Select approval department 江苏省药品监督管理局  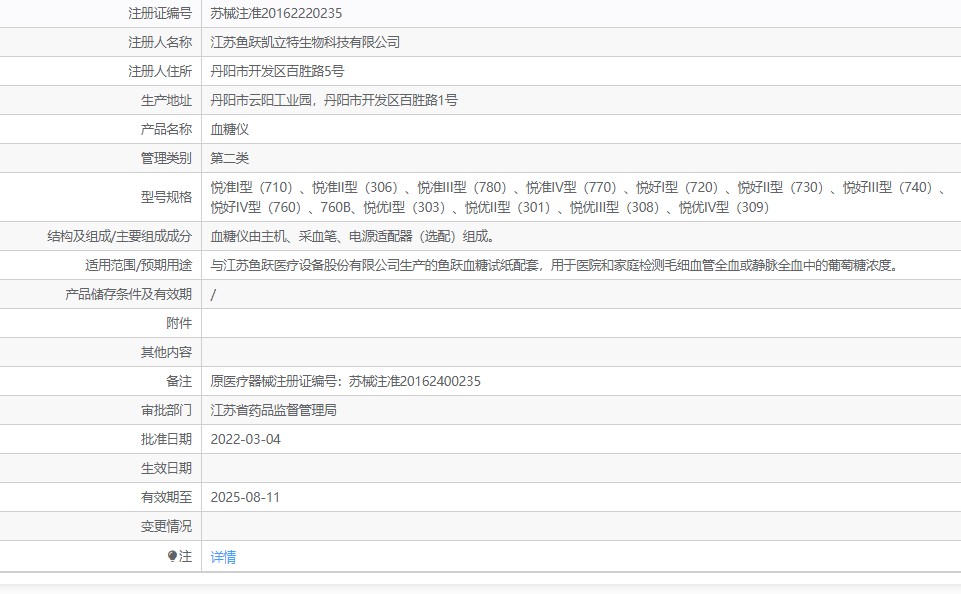[x=273, y=410]
